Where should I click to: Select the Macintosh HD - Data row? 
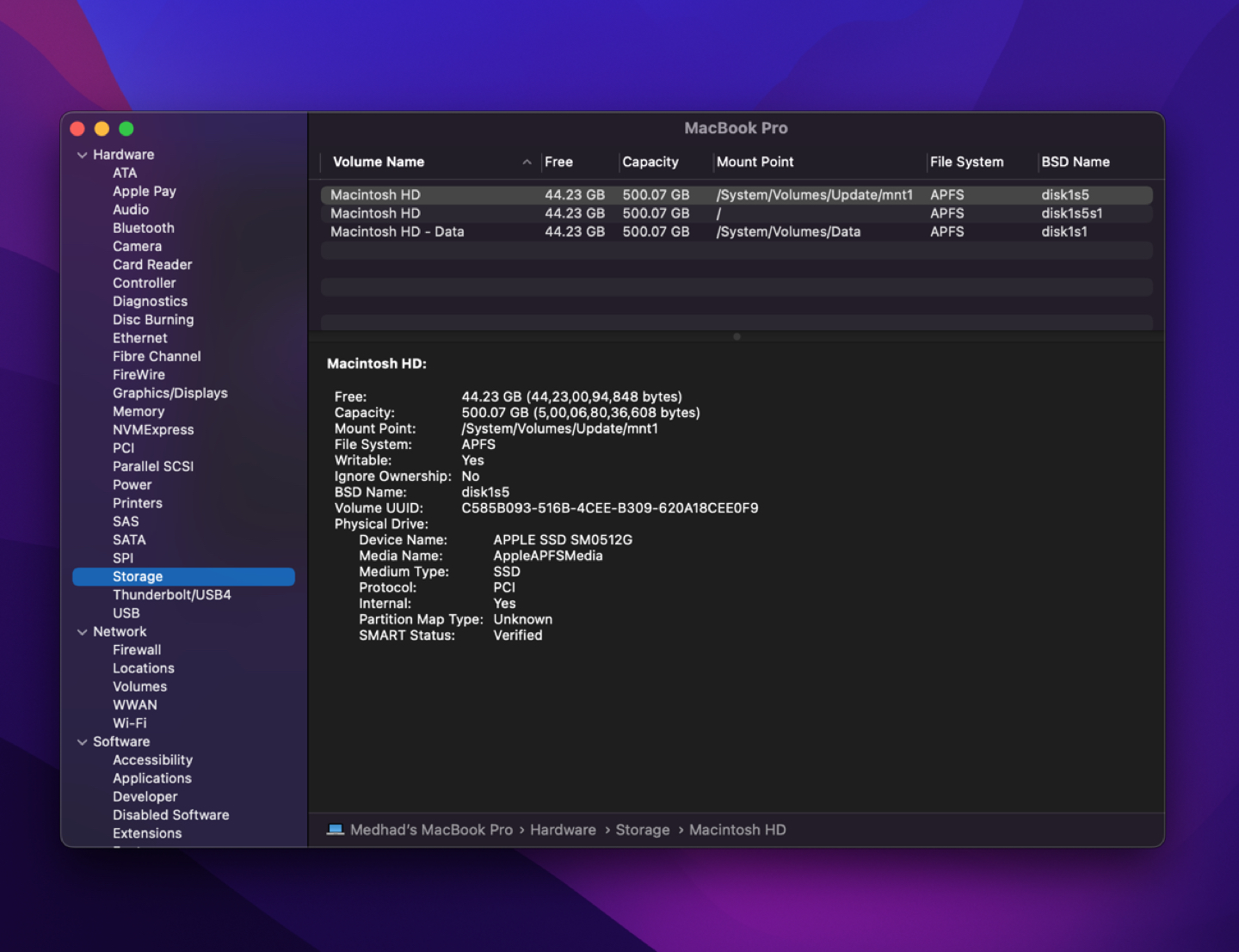coord(737,231)
